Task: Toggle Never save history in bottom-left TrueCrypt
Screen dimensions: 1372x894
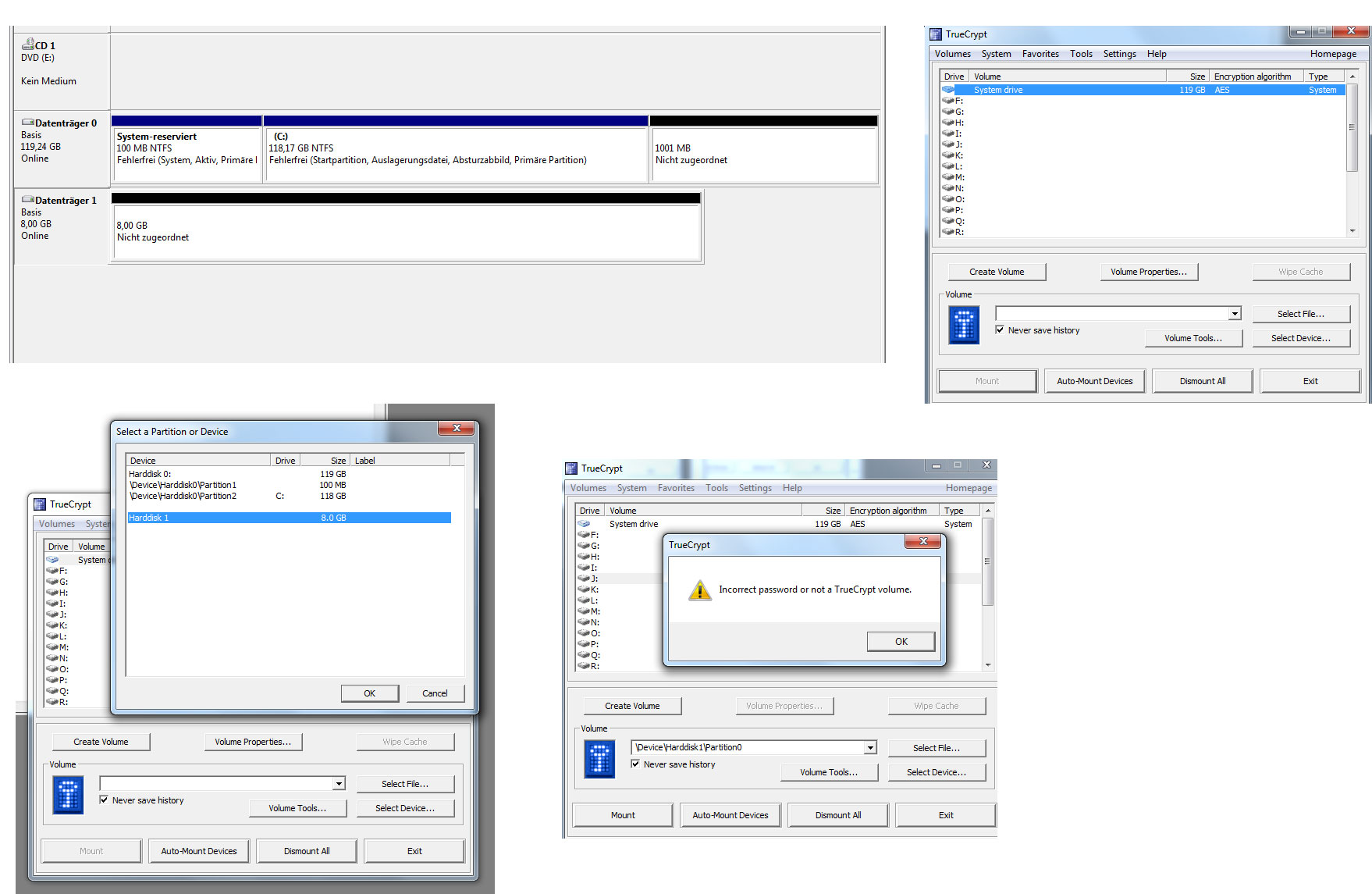Action: tap(104, 800)
